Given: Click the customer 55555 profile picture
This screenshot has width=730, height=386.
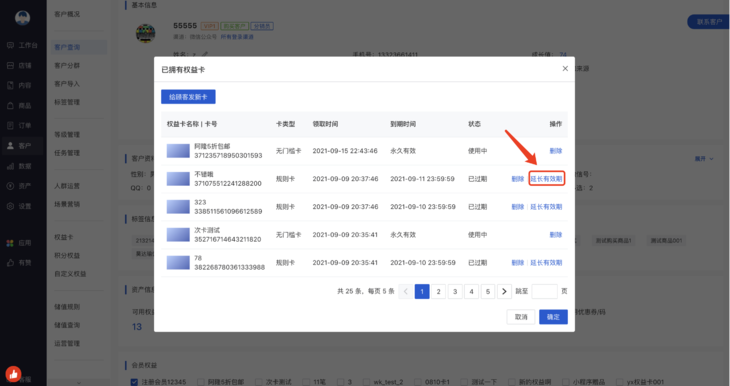Looking at the screenshot, I should (145, 34).
